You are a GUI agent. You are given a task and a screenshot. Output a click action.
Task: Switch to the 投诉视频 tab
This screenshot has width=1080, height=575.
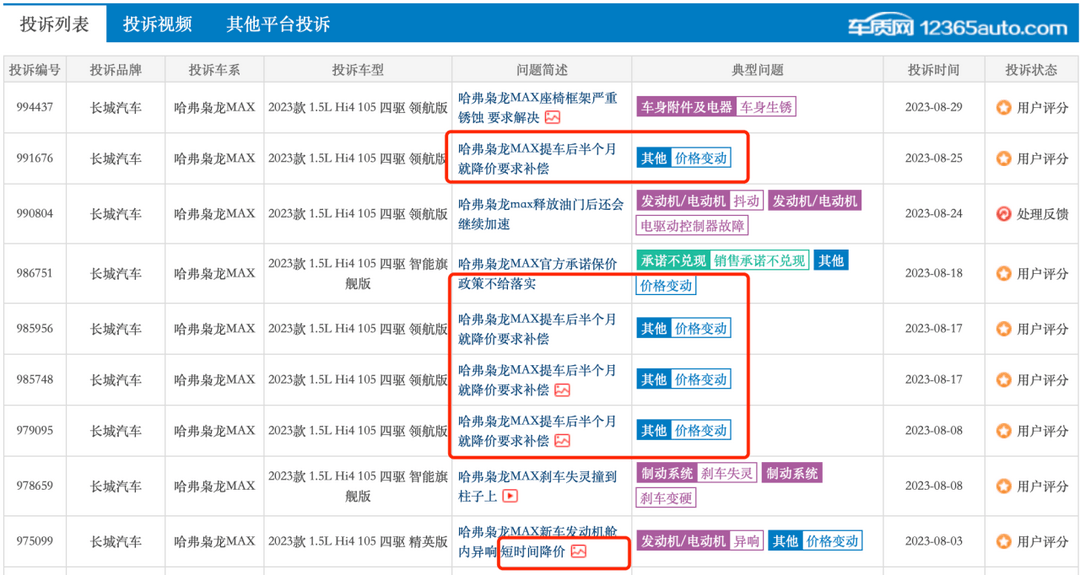[x=157, y=24]
